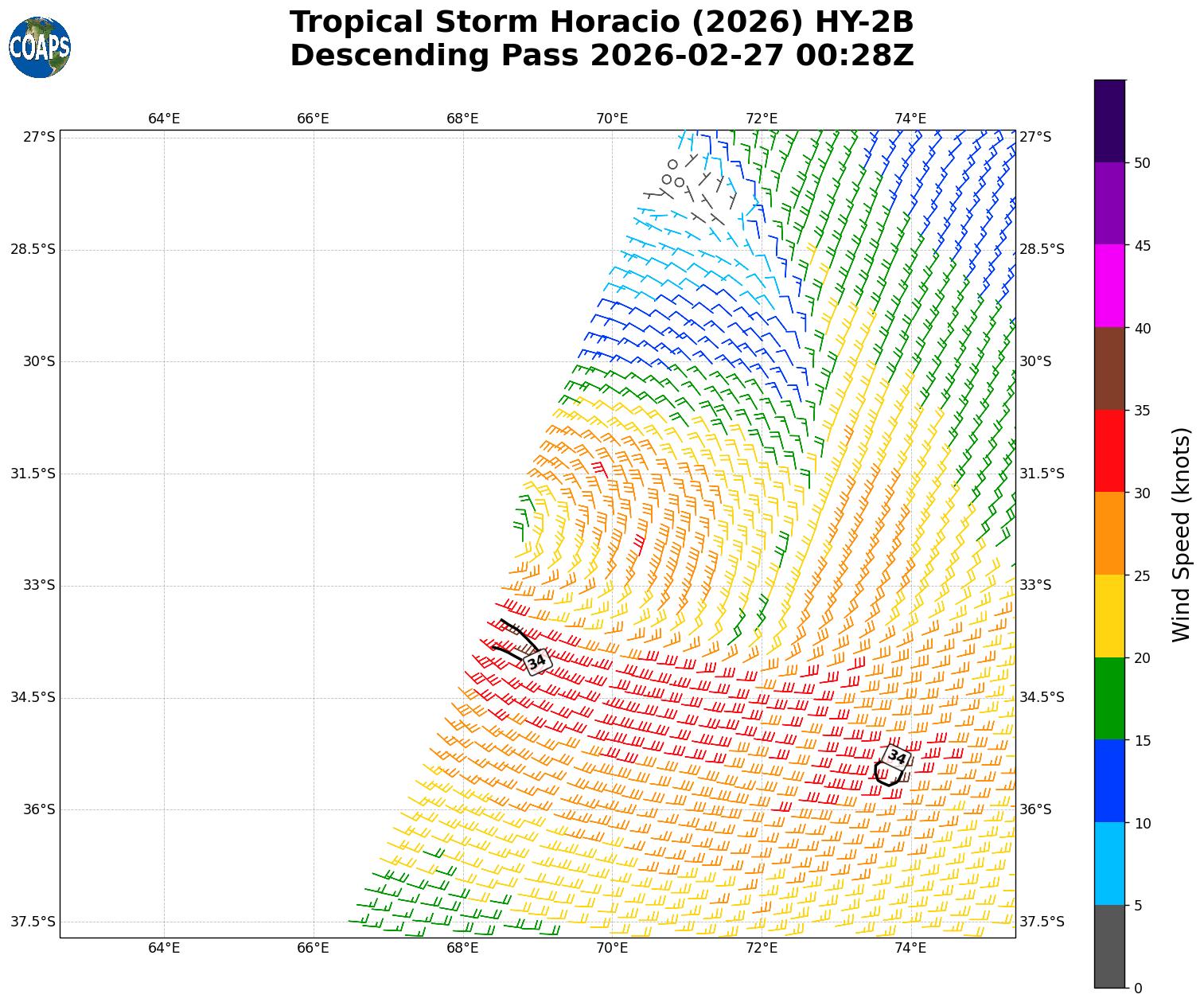
Task: Click the 64°E label on bottom axis
Action: [x=164, y=947]
